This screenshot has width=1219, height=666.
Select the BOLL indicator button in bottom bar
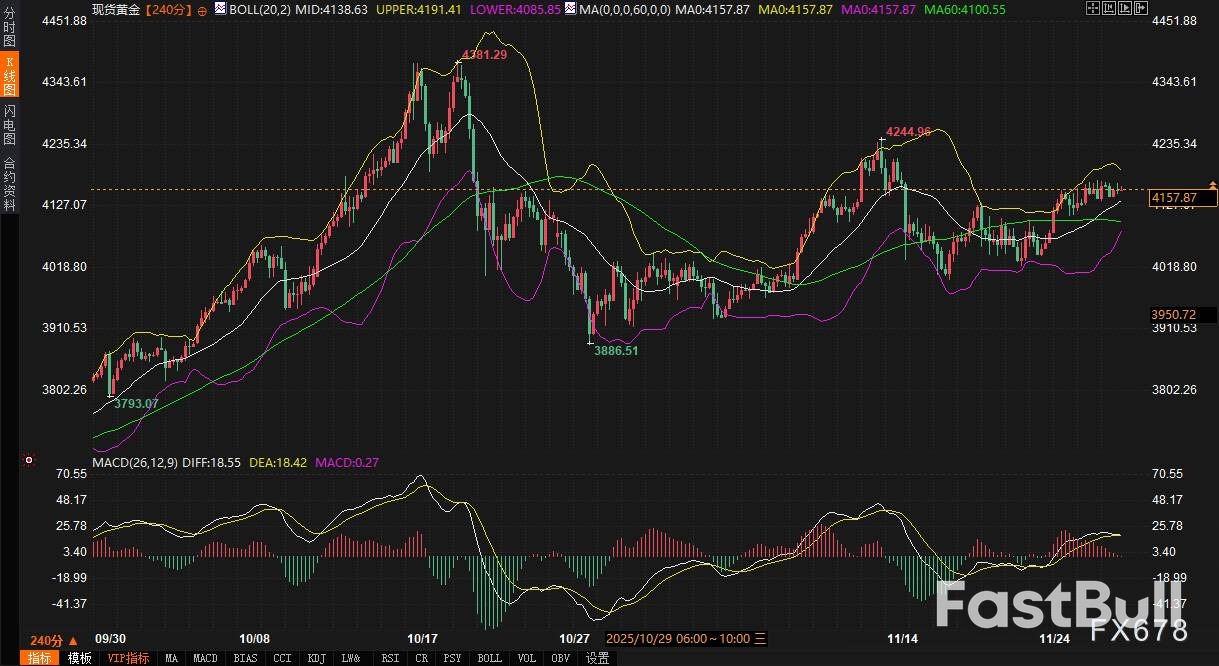coord(489,658)
